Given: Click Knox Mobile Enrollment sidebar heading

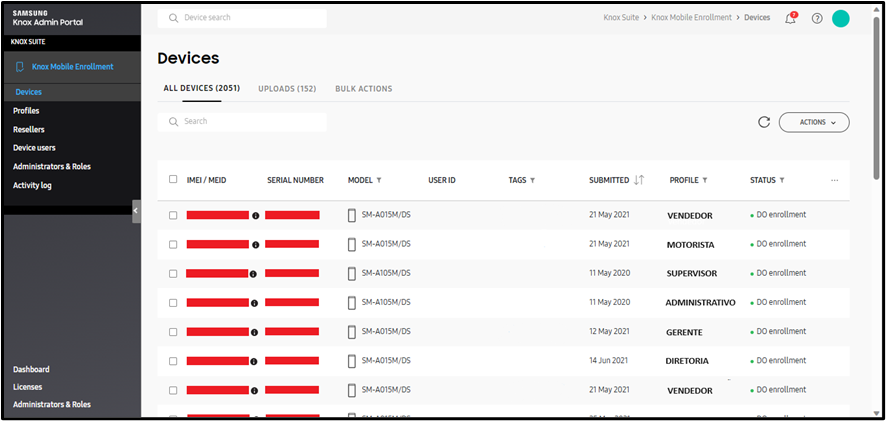Looking at the screenshot, I should tap(72, 67).
